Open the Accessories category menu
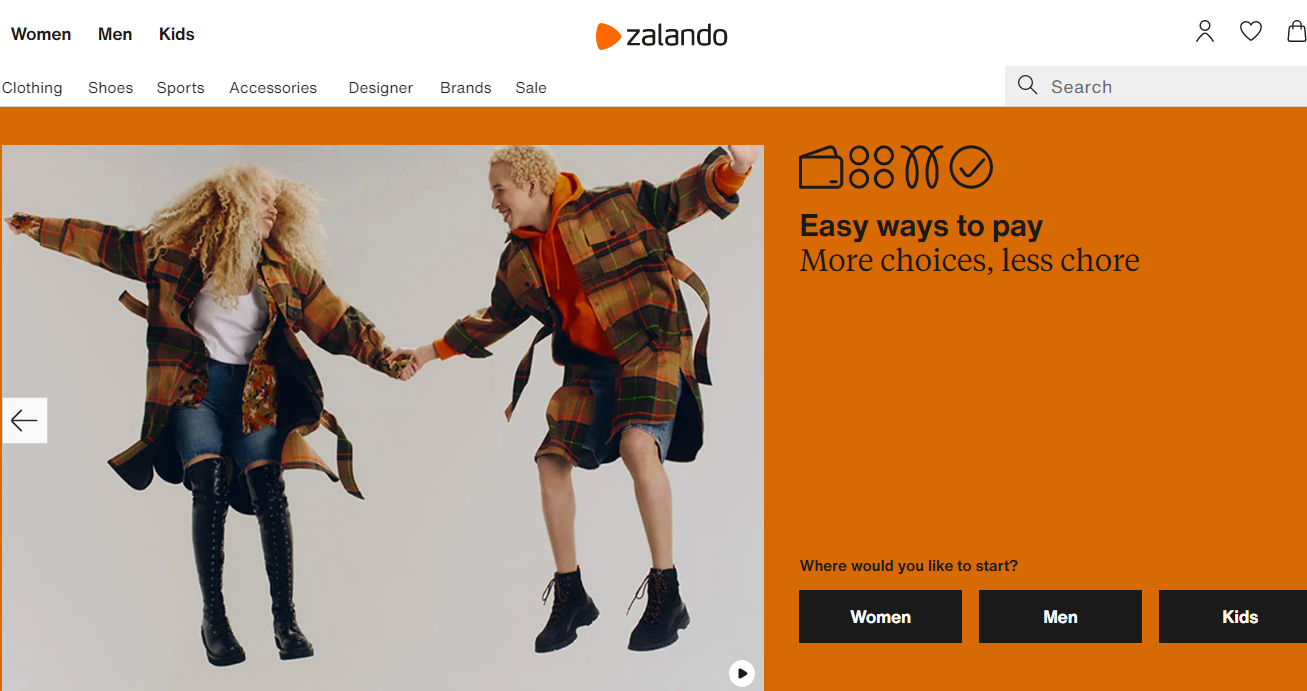 coord(273,88)
